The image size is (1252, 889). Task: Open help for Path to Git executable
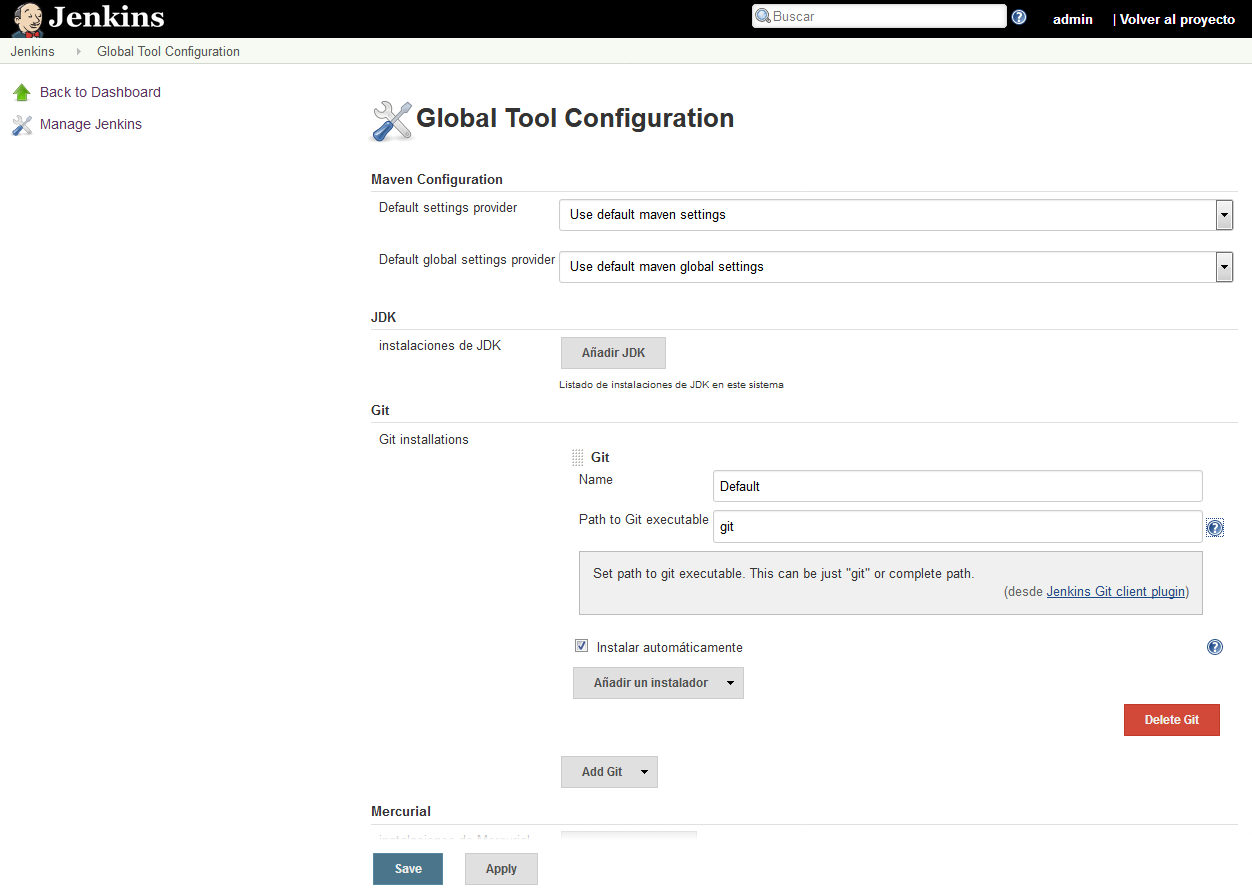[x=1215, y=528]
